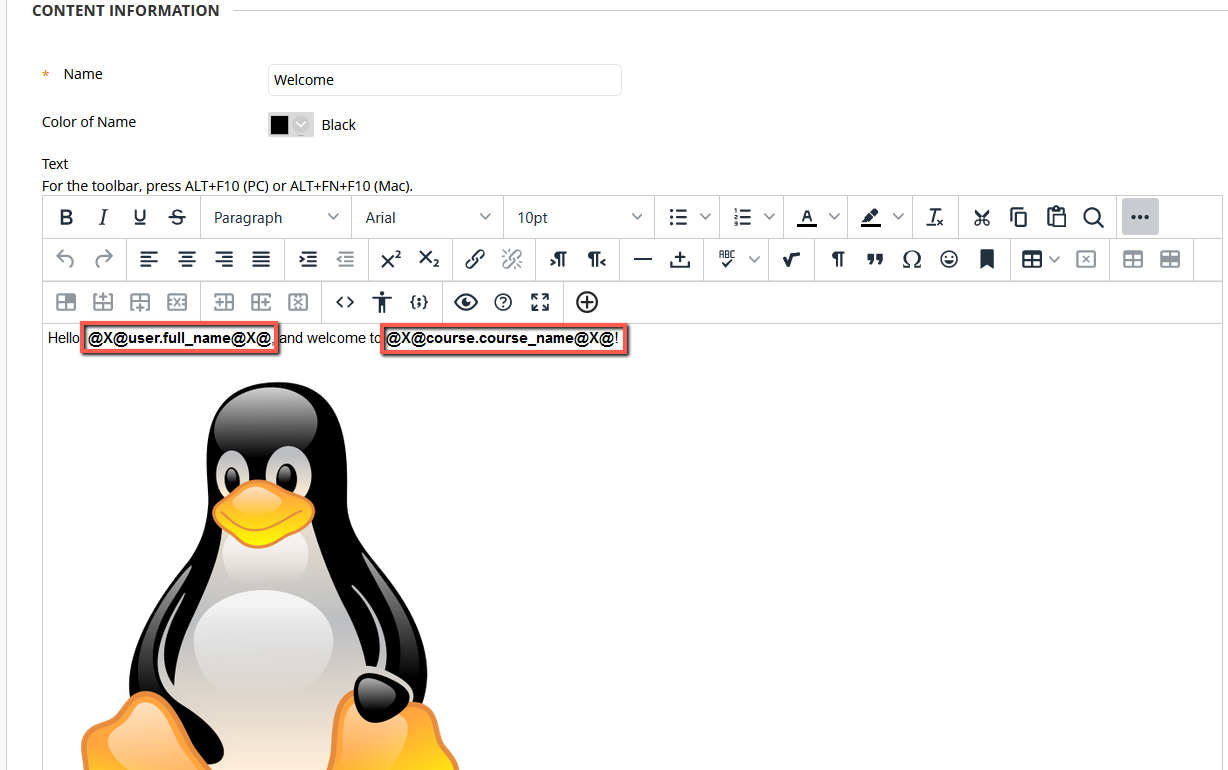This screenshot has height=770, width=1228.
Task: Insert table row before
Action: click(103, 301)
